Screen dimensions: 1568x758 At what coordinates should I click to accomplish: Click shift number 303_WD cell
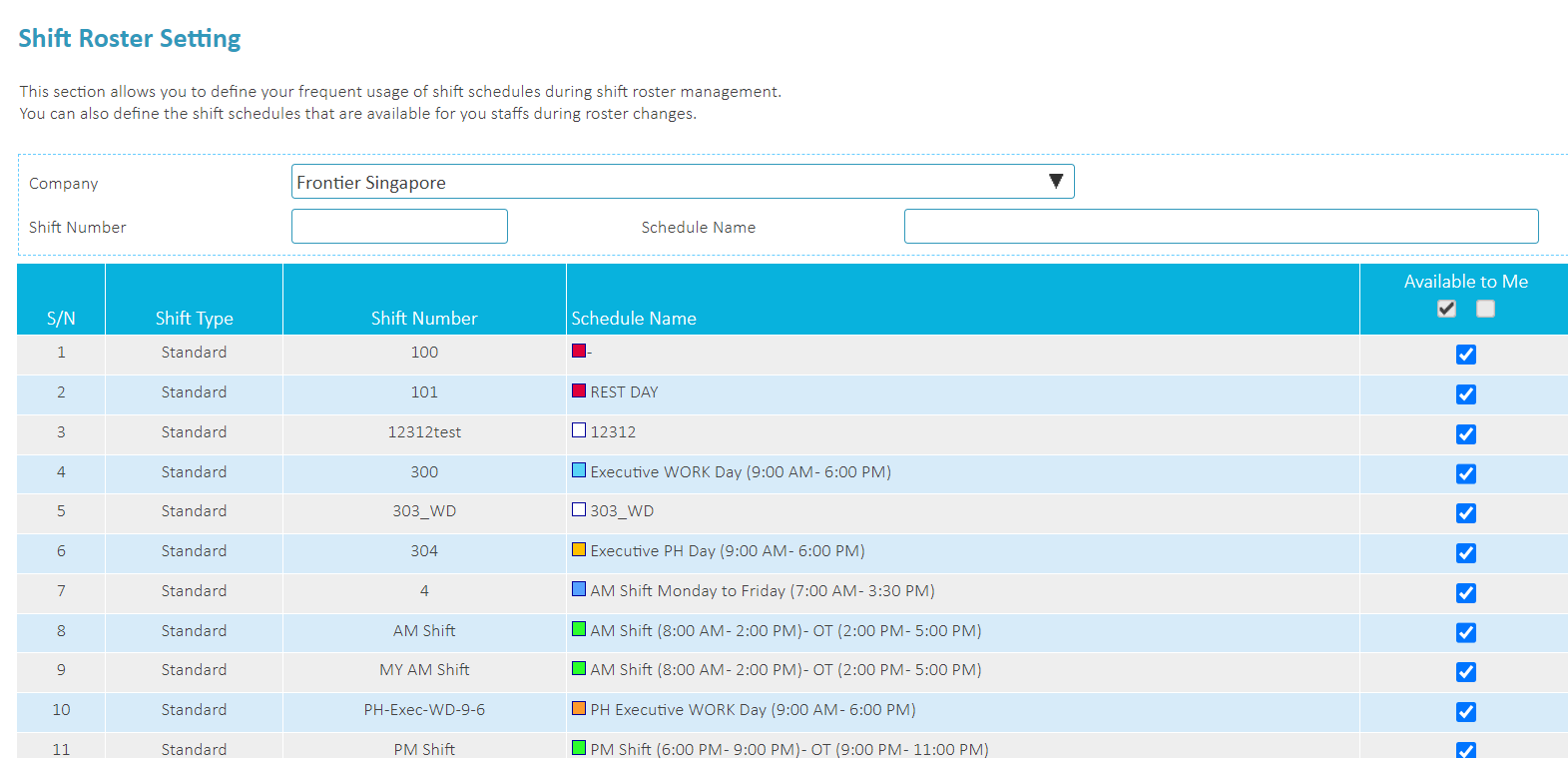pyautogui.click(x=424, y=511)
